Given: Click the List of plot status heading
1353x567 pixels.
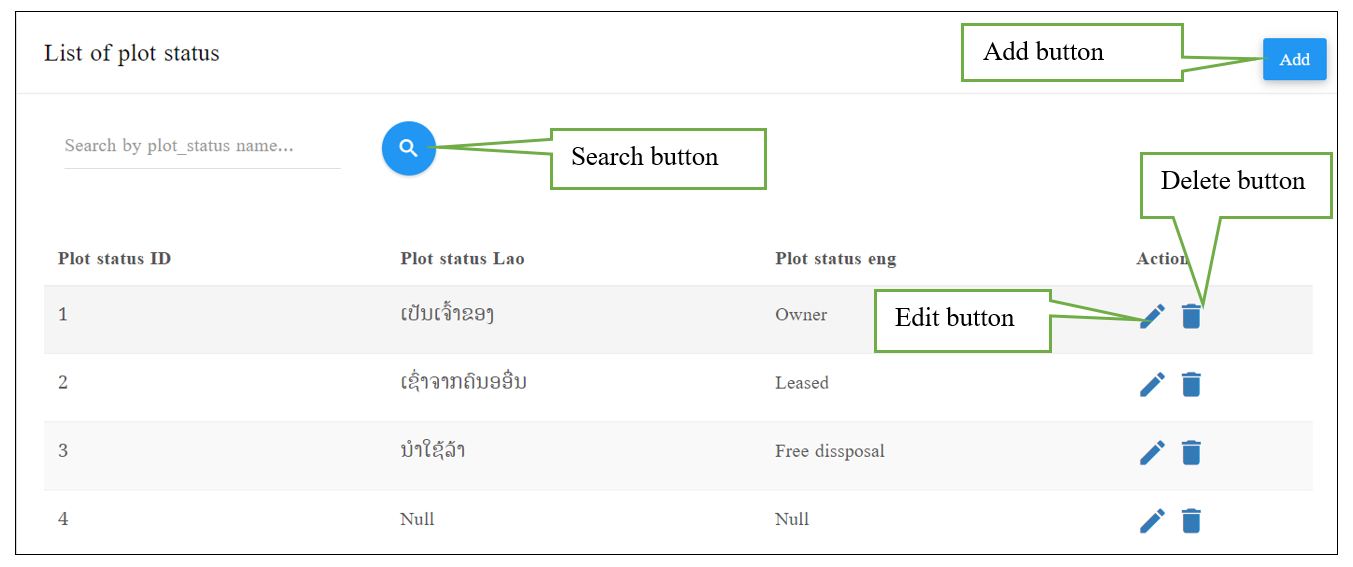Looking at the screenshot, I should 132,53.
